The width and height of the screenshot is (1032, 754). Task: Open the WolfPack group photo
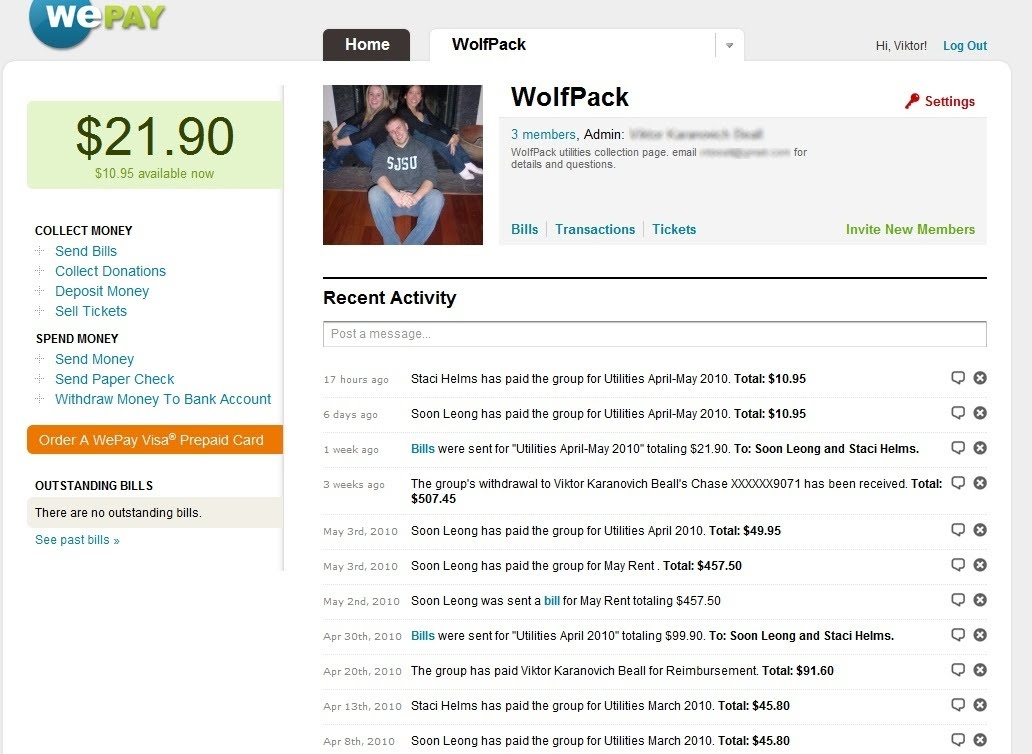[x=403, y=164]
